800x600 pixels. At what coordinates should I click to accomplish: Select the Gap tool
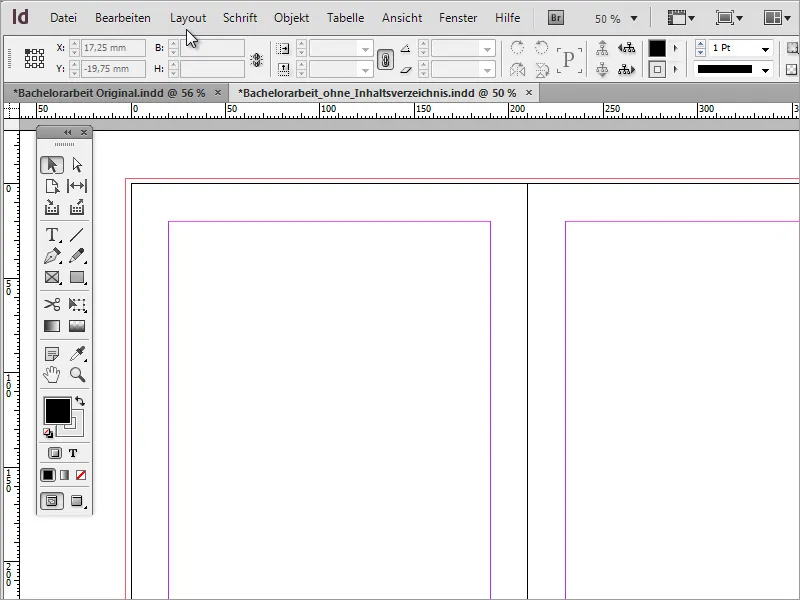pyautogui.click(x=77, y=186)
